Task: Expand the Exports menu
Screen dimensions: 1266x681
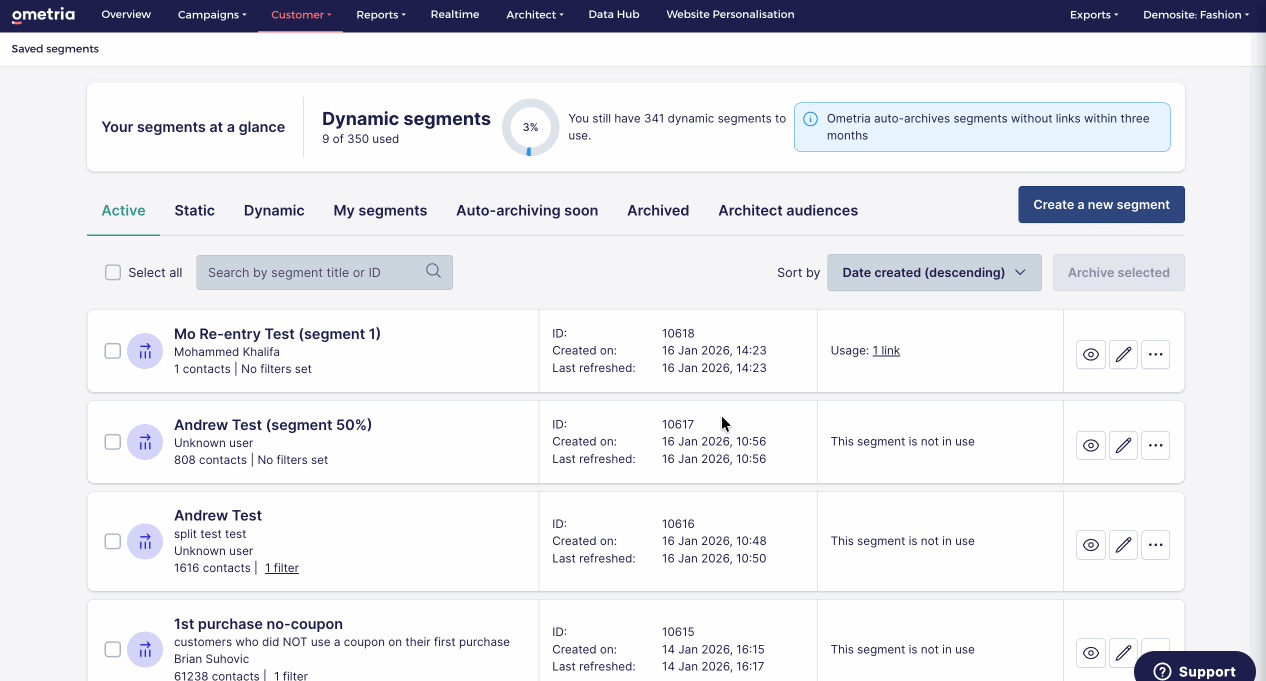Action: click(1094, 15)
